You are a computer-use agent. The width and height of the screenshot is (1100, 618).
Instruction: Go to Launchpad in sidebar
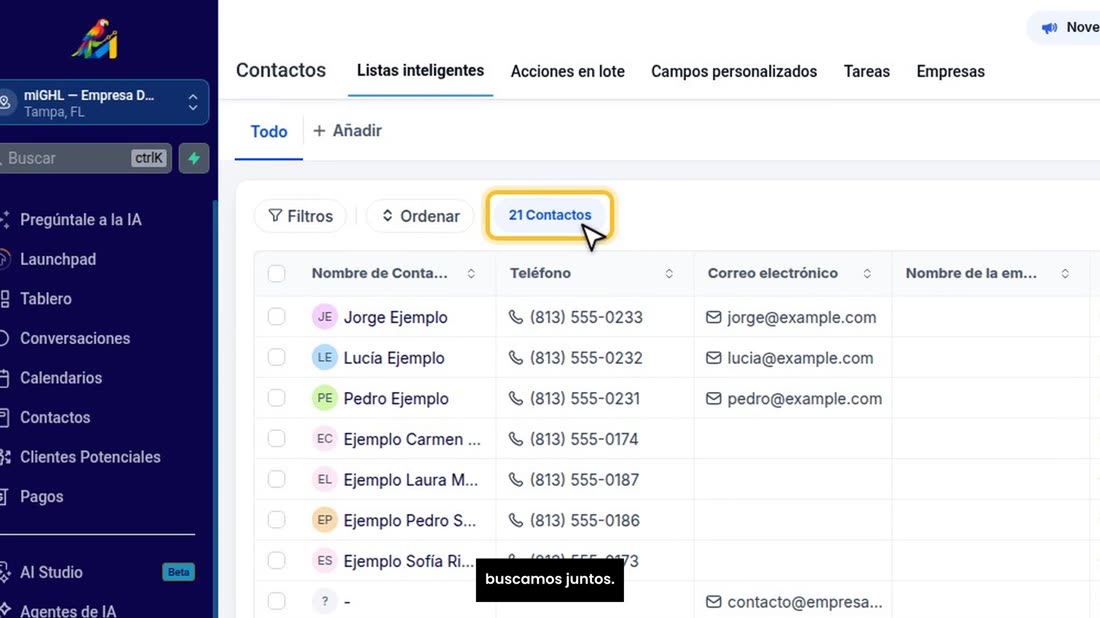click(x=58, y=260)
